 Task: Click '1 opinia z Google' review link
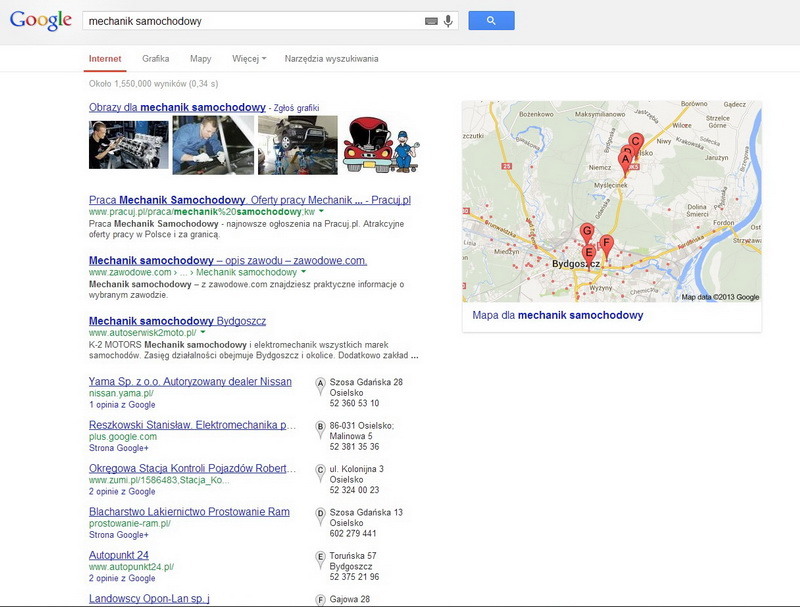pyautogui.click(x=122, y=404)
